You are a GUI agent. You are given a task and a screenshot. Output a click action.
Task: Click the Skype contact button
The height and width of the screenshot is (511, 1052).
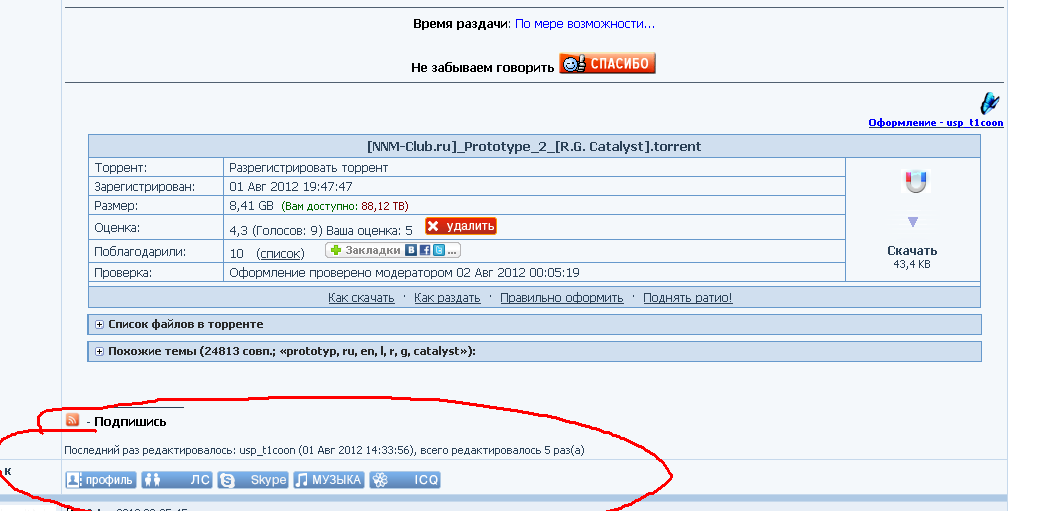254,480
